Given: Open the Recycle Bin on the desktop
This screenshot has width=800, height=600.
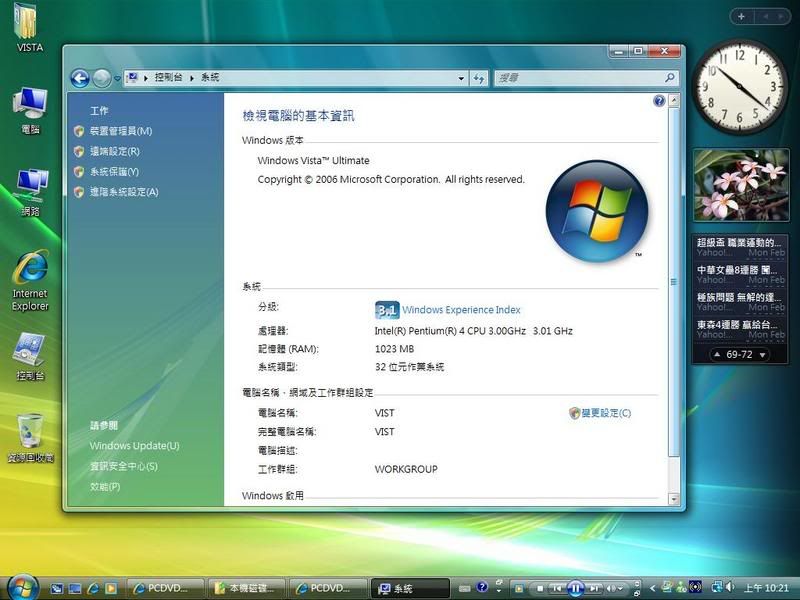Looking at the screenshot, I should (30, 438).
